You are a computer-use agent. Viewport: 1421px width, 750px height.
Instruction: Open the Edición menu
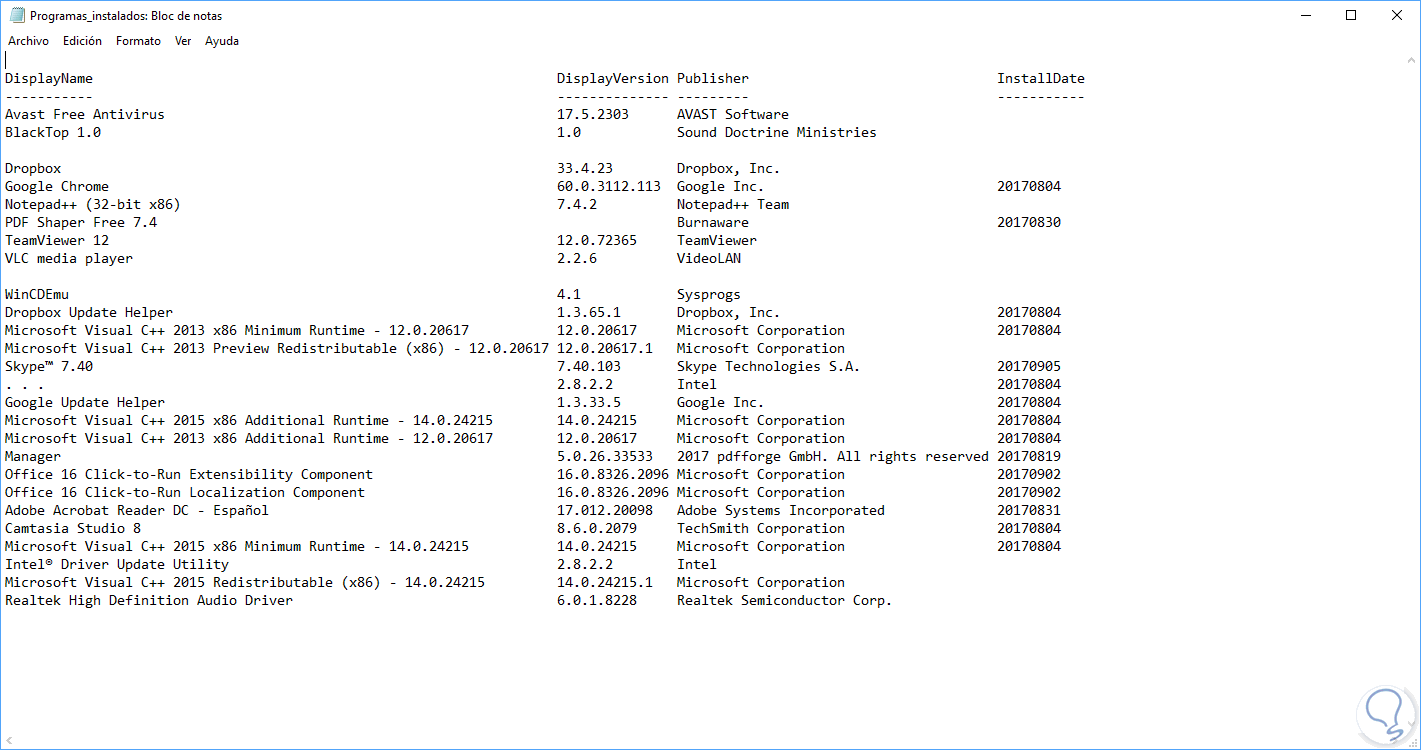tap(82, 41)
